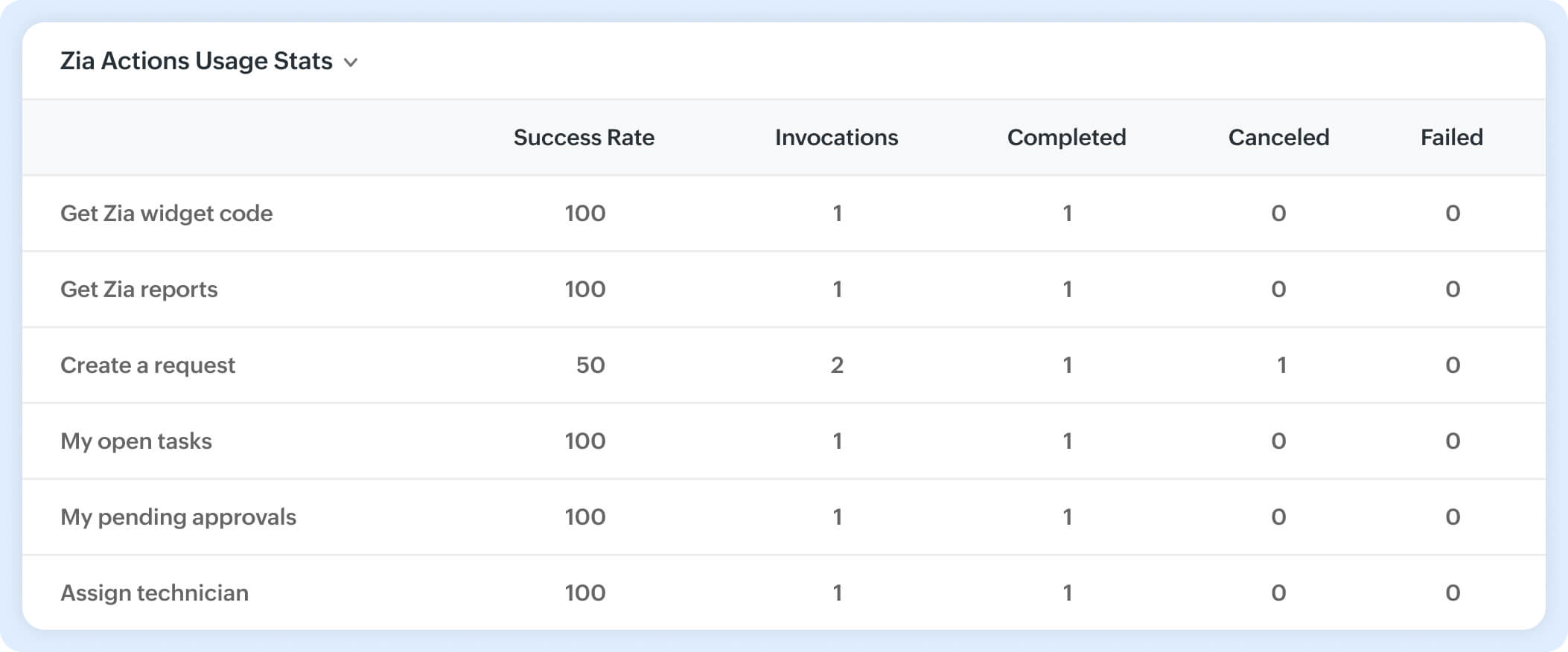This screenshot has height=652, width=1568.
Task: Click the Canceled column header
Action: [x=1278, y=138]
